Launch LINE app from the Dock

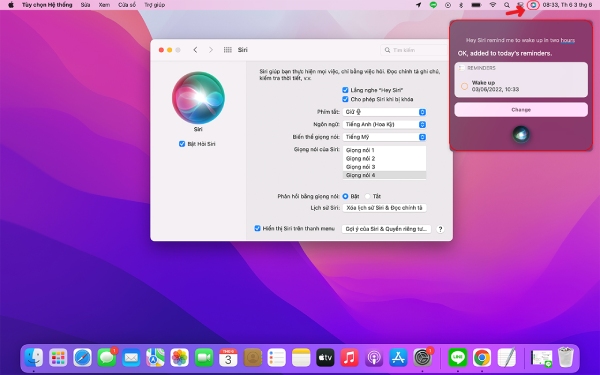click(458, 358)
